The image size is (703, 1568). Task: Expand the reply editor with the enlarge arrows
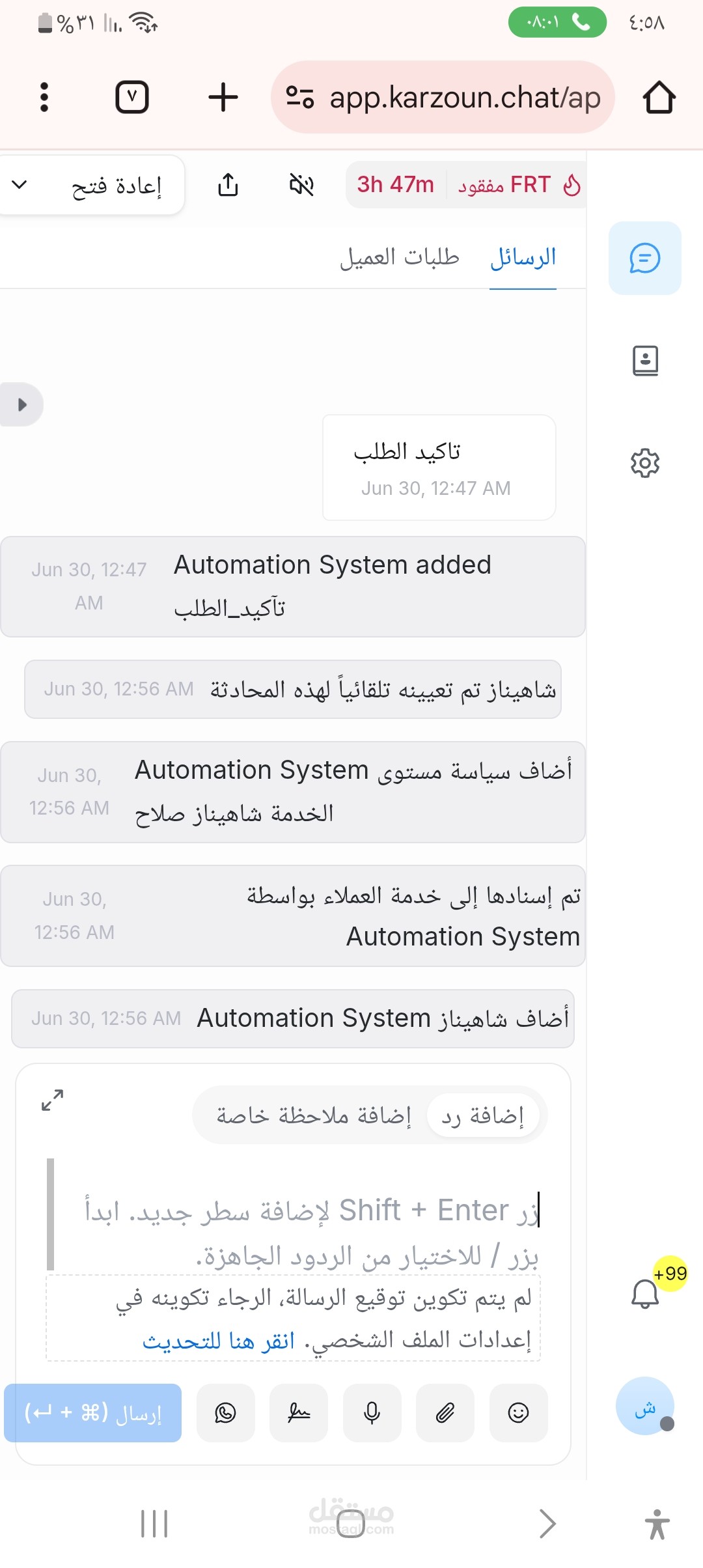click(53, 1100)
